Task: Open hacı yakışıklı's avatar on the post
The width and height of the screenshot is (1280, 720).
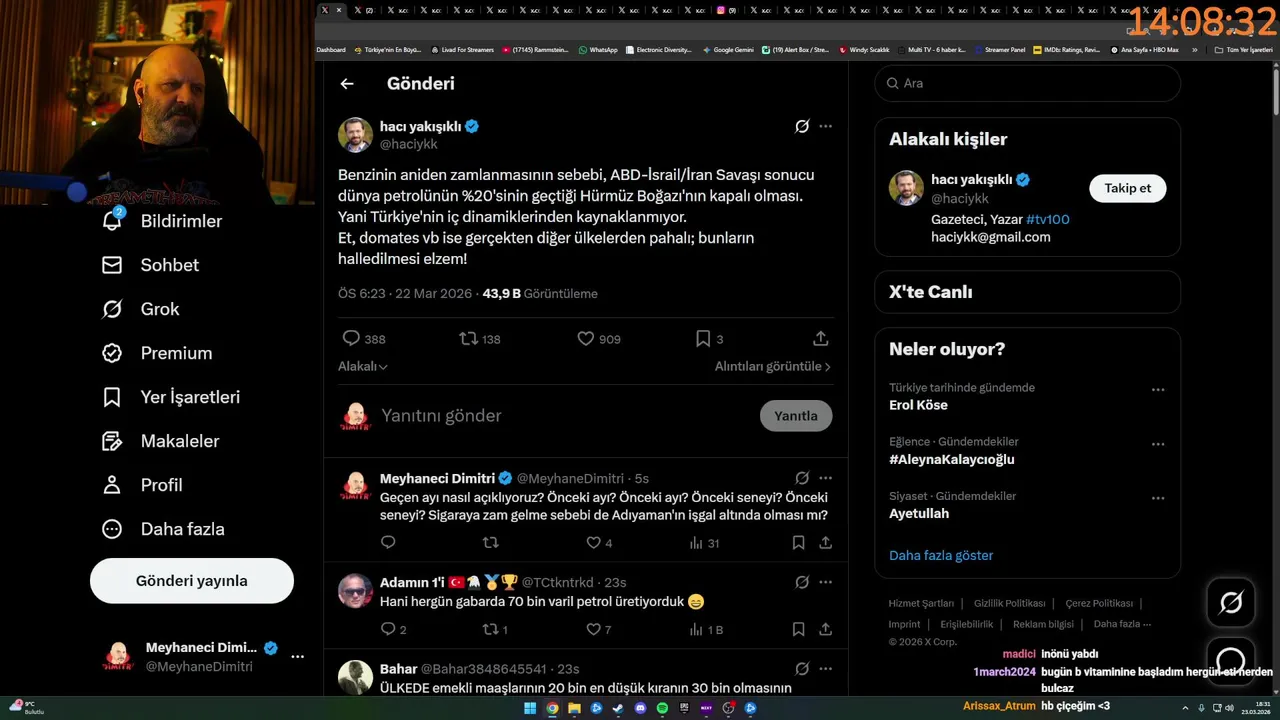Action: pyautogui.click(x=355, y=135)
